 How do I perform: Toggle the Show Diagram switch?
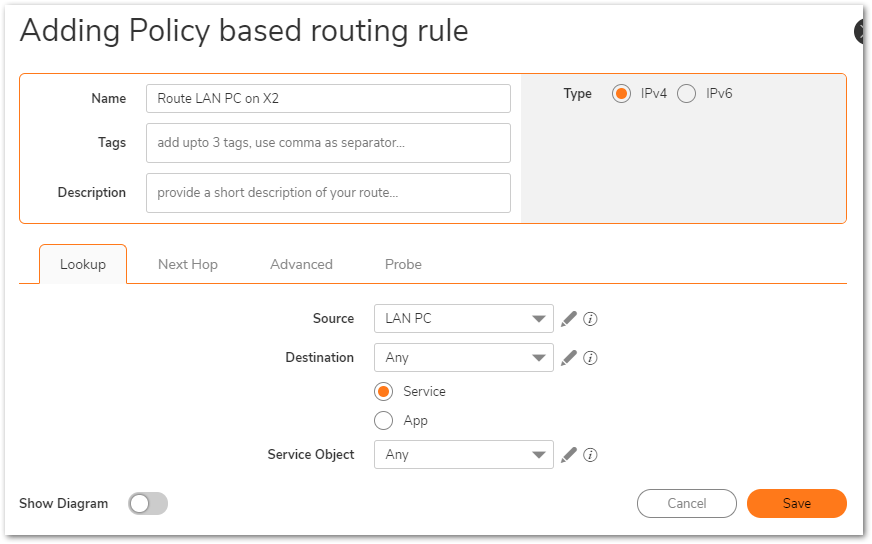click(x=148, y=503)
